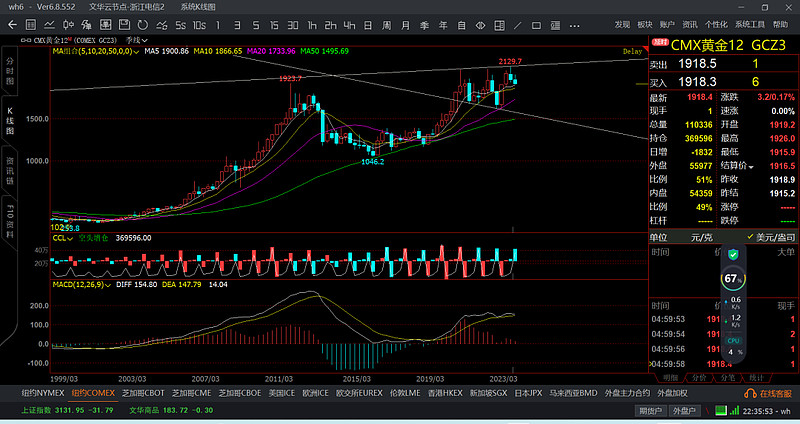Save the chart with floppy disk icon
Image resolution: width=800 pixels, height=424 pixels.
coord(124,24)
